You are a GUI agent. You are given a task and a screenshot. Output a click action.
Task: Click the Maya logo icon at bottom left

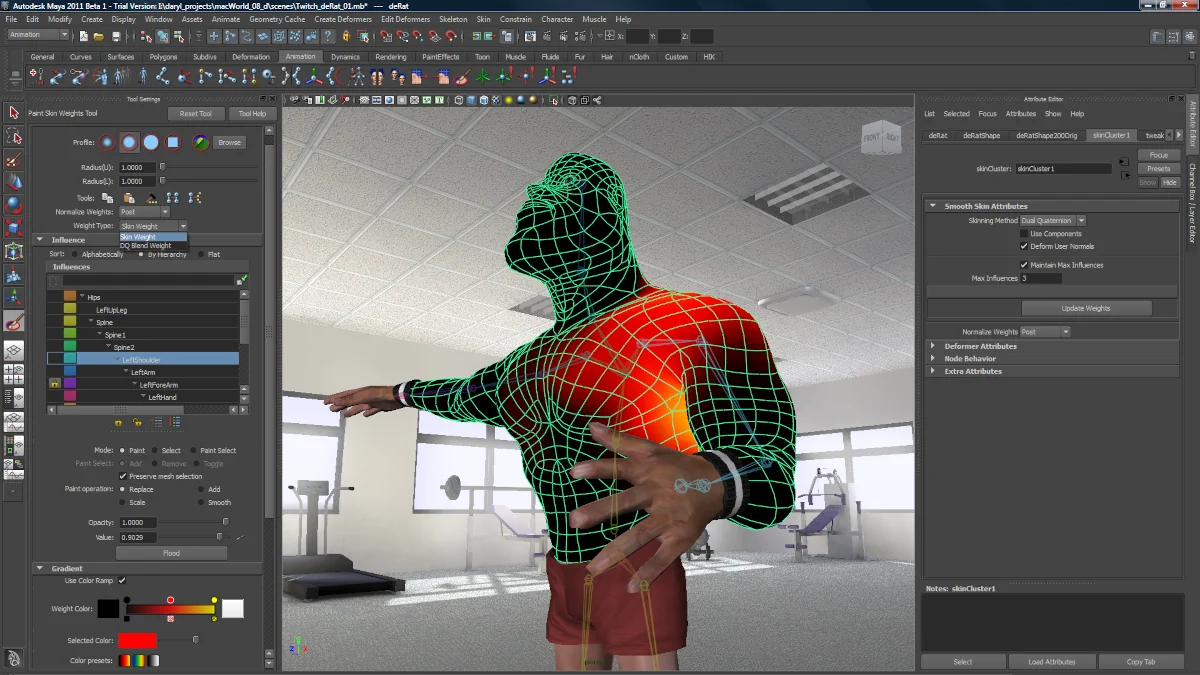[14, 658]
